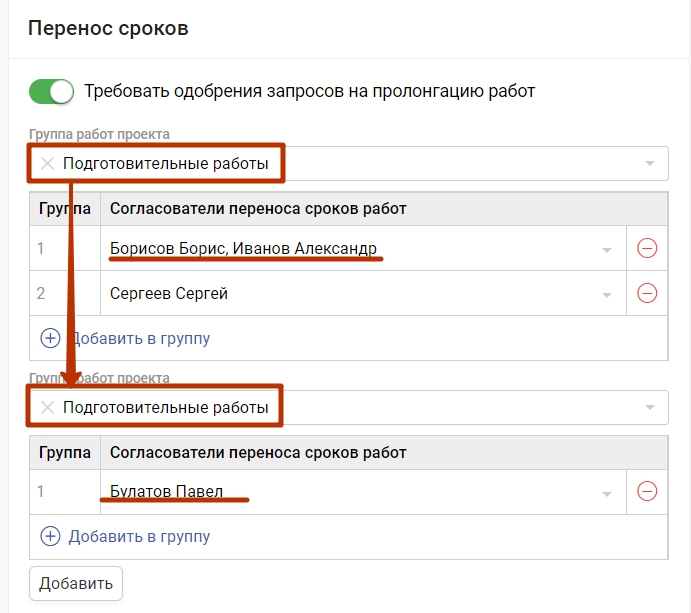
Task: Toggle the extension request approval switch
Action: [52, 91]
